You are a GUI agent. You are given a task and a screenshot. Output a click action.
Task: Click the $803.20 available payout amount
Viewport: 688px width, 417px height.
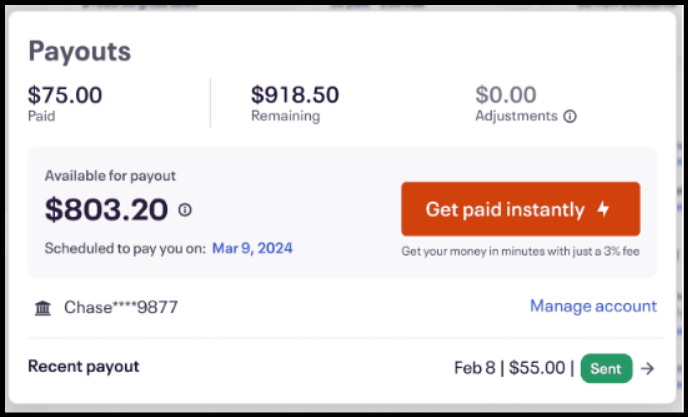point(107,209)
